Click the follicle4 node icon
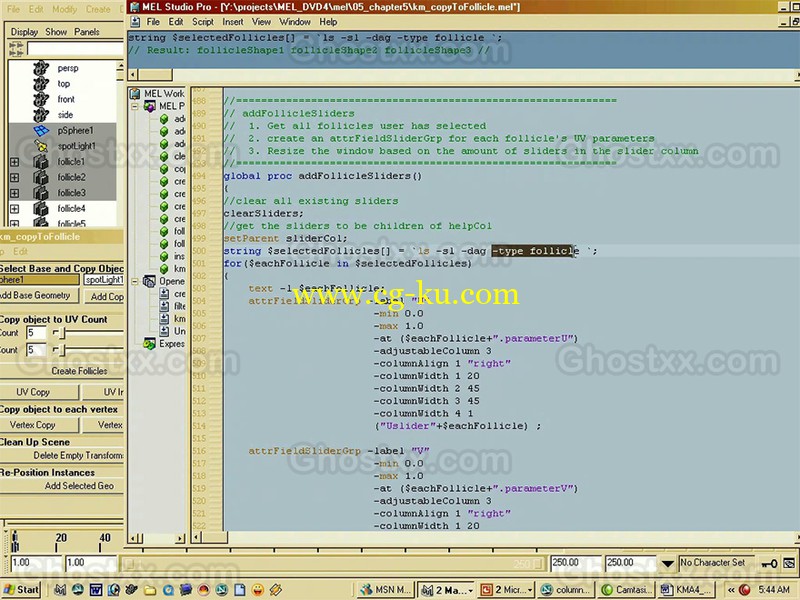This screenshot has width=800, height=600. click(41, 209)
